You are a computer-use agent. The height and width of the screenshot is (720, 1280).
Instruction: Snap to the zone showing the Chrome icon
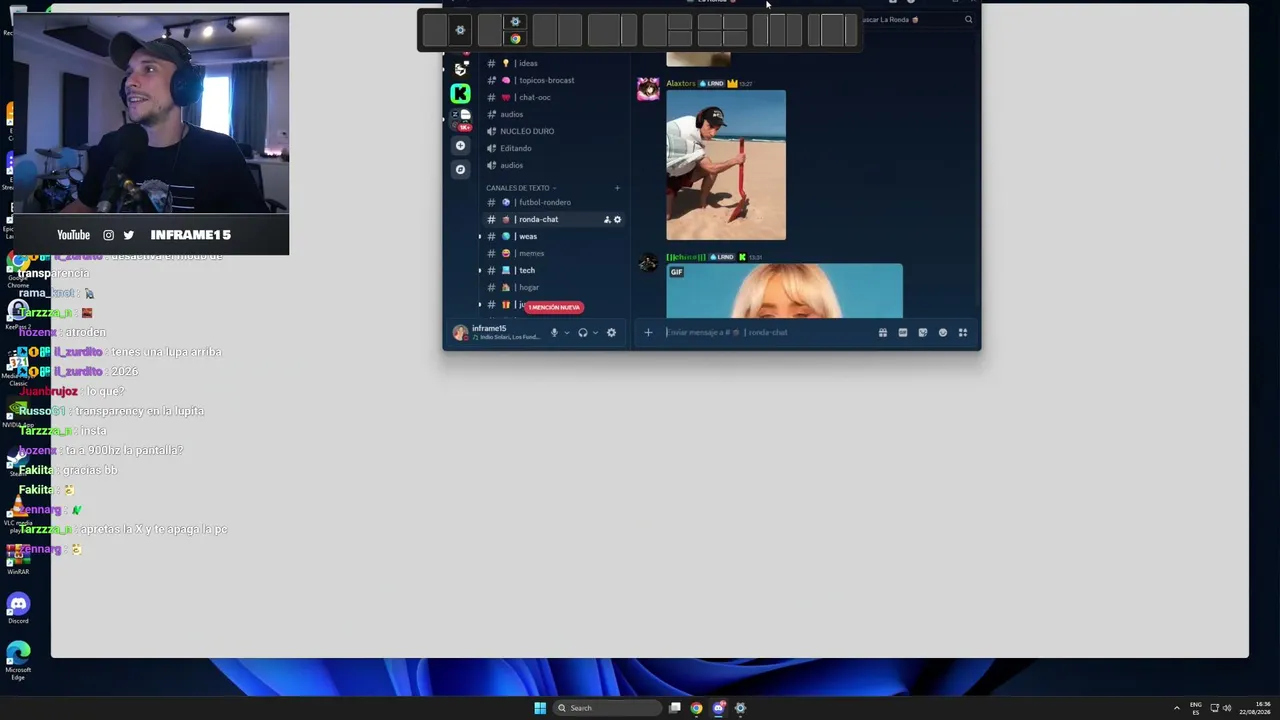pyautogui.click(x=515, y=39)
